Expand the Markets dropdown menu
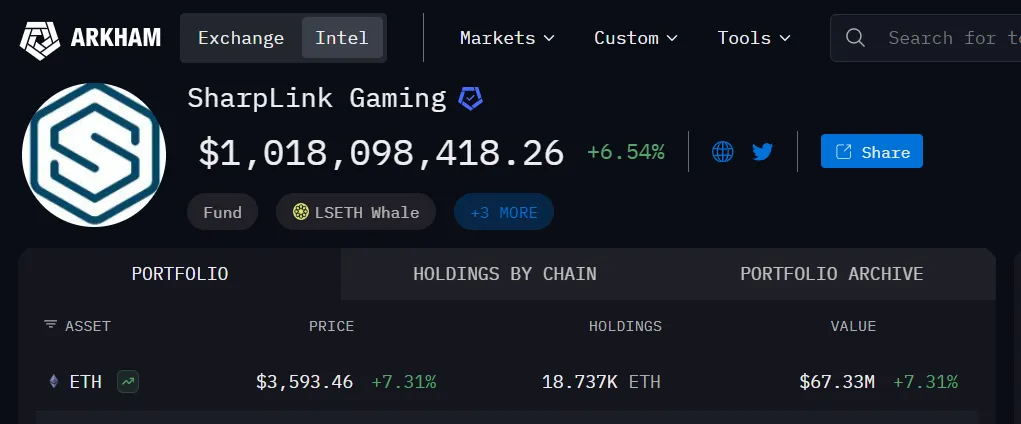Viewport: 1021px width, 424px height. click(x=507, y=38)
